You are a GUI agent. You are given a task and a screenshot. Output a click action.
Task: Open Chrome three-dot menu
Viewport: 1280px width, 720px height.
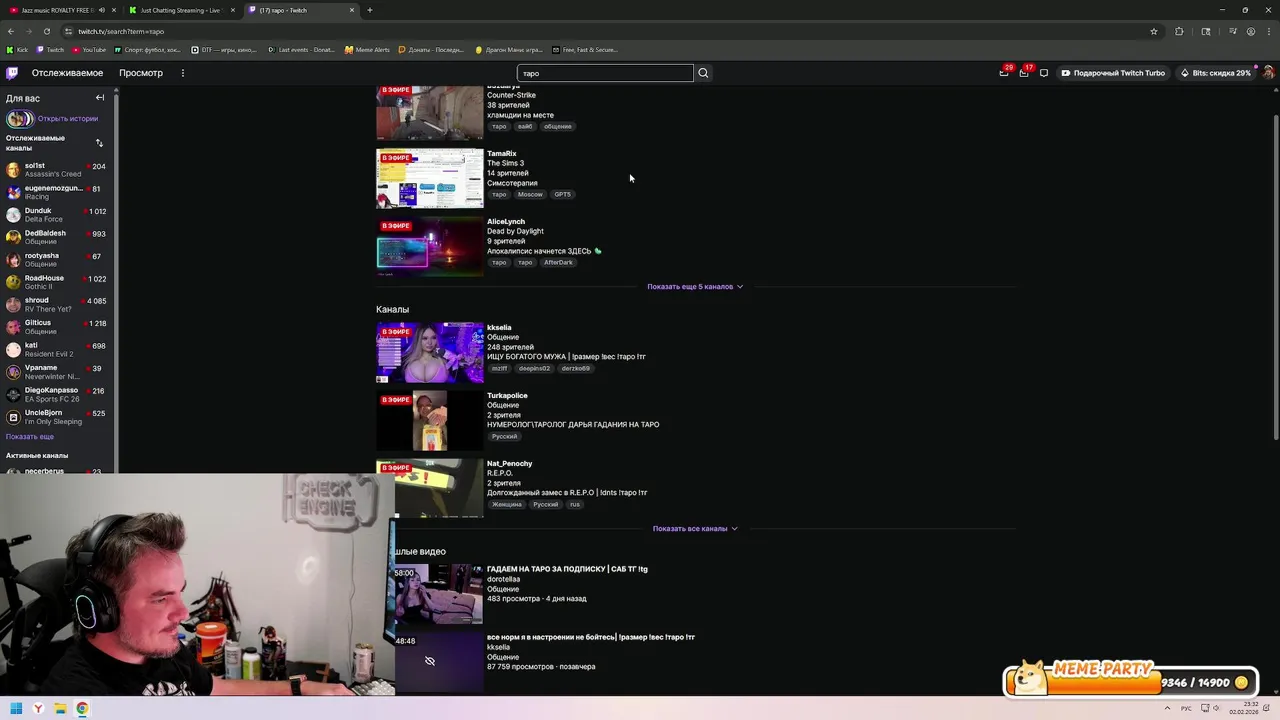point(1268,31)
